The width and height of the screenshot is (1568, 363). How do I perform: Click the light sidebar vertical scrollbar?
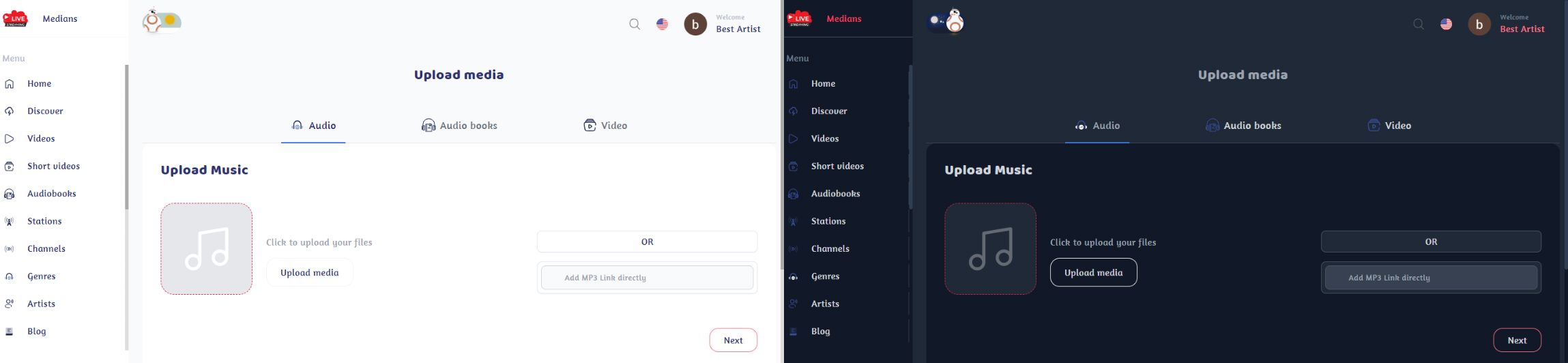click(126, 137)
